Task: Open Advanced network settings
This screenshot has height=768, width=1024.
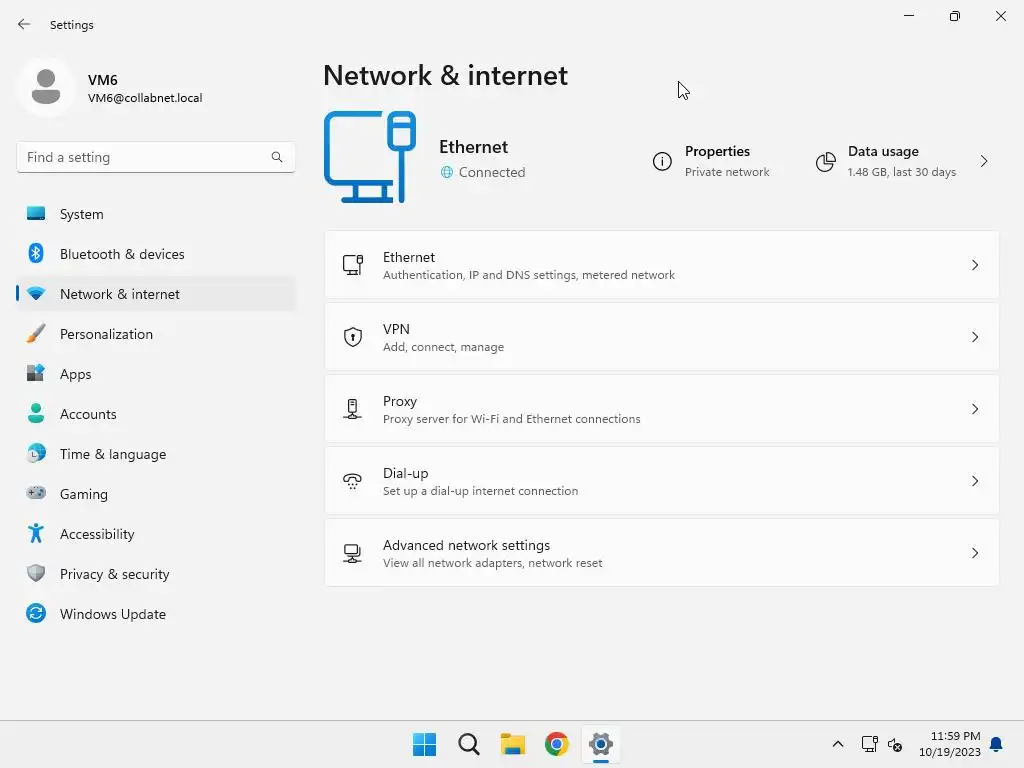Action: 660,553
